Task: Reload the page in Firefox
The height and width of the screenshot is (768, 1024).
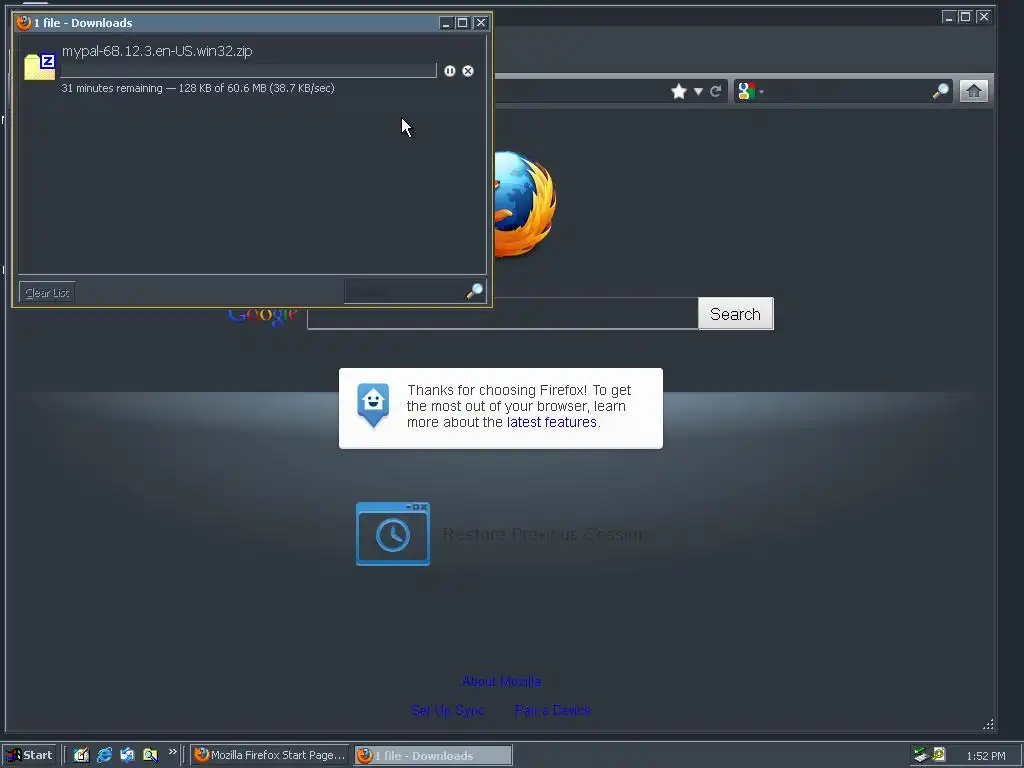Action: tap(716, 91)
